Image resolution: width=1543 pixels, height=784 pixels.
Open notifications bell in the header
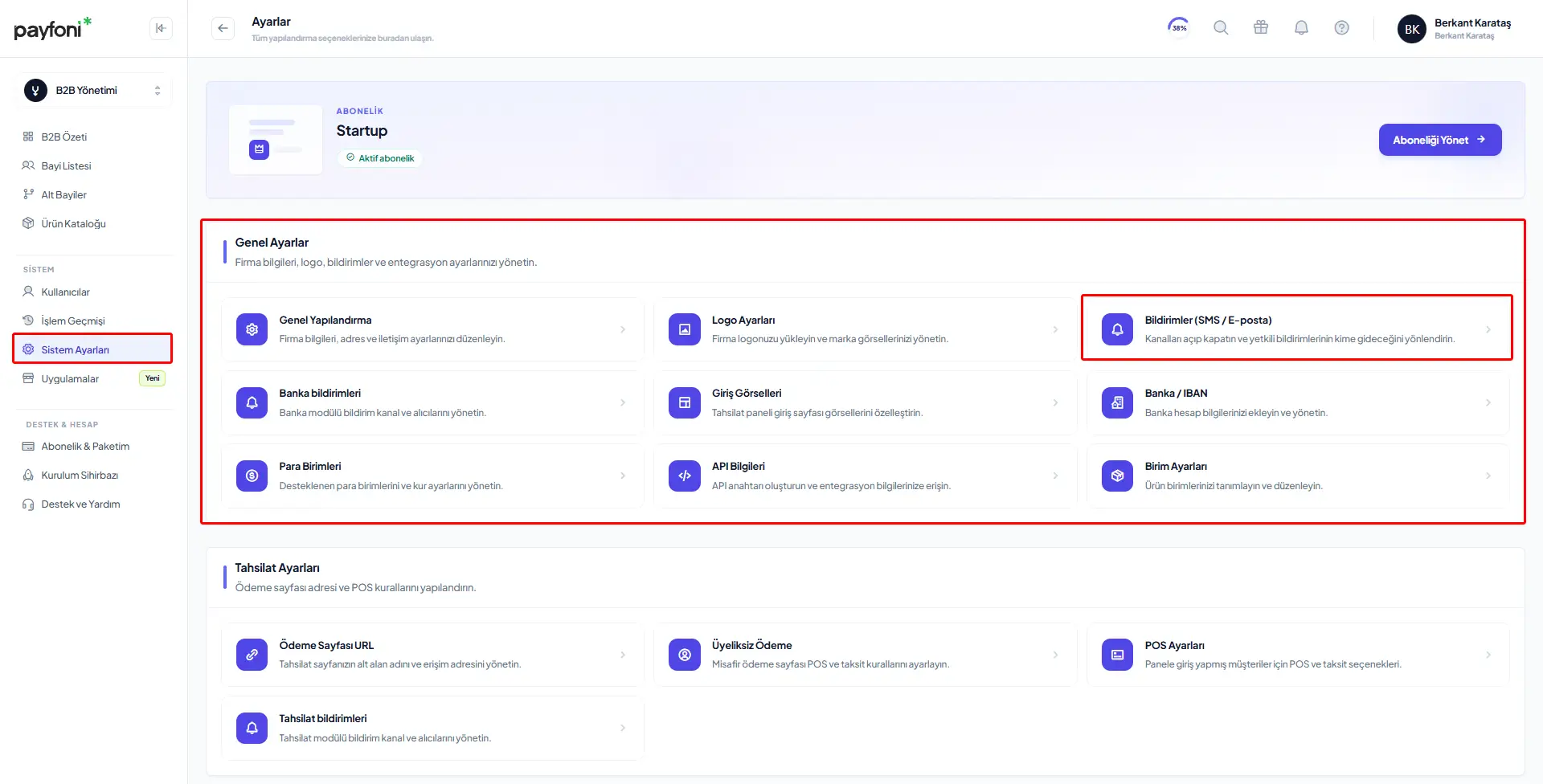(x=1301, y=28)
